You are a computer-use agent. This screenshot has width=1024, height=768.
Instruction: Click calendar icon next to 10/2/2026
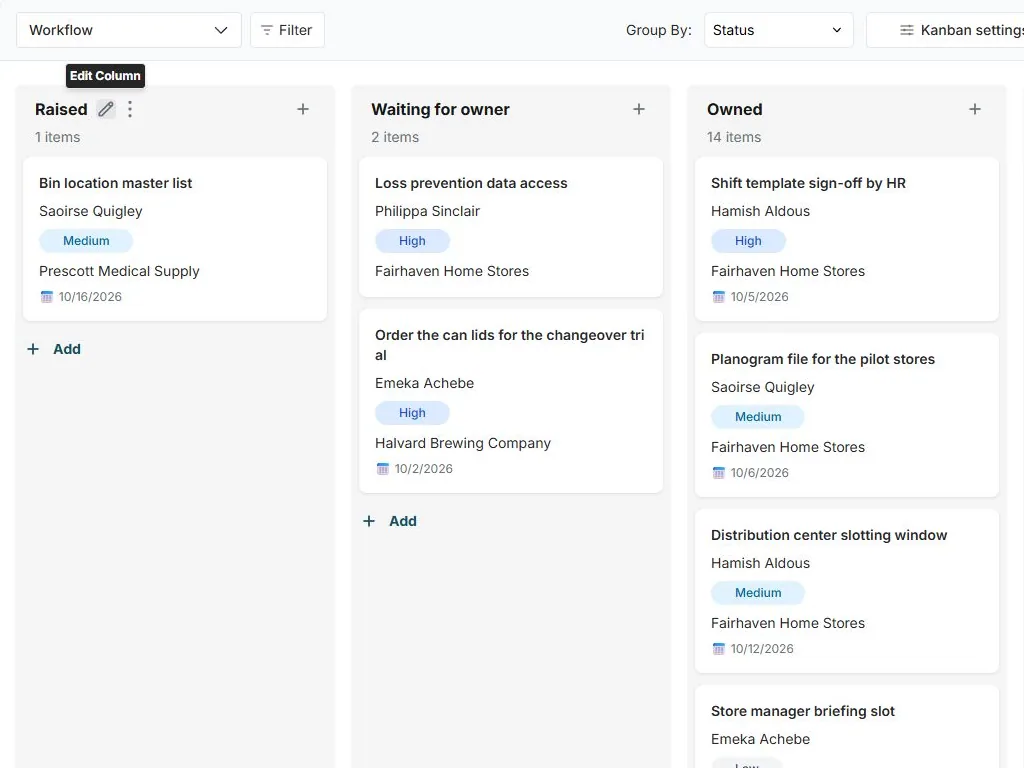click(x=383, y=469)
